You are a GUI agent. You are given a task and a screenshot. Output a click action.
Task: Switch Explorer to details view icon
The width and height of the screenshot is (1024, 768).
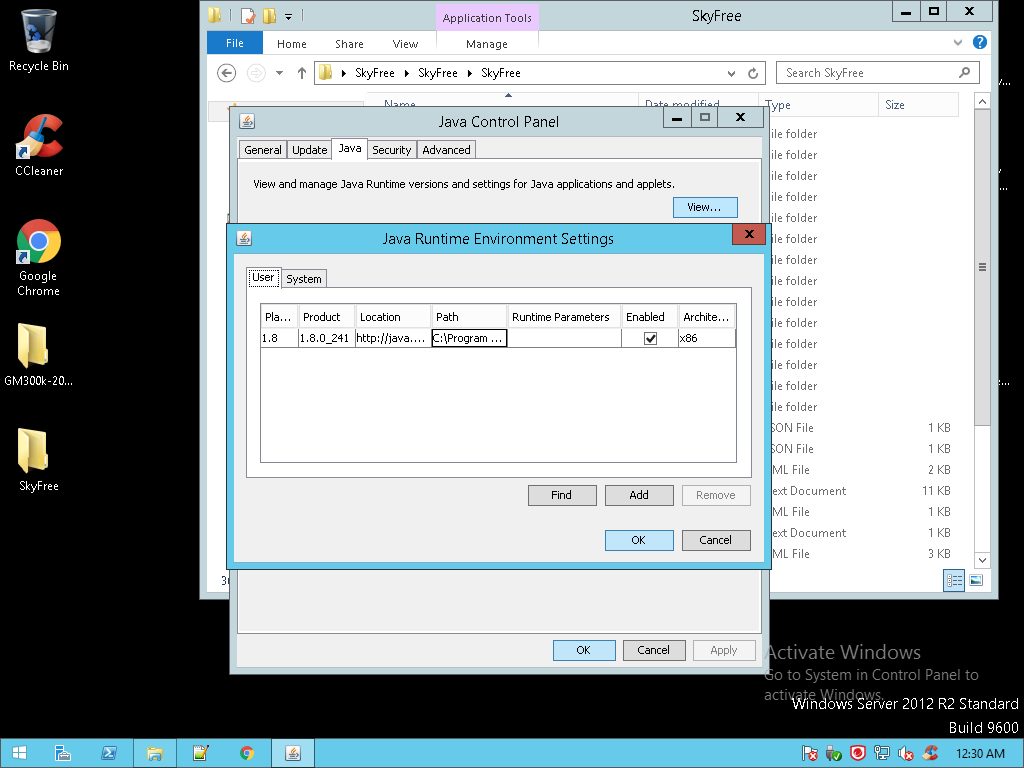coord(954,580)
